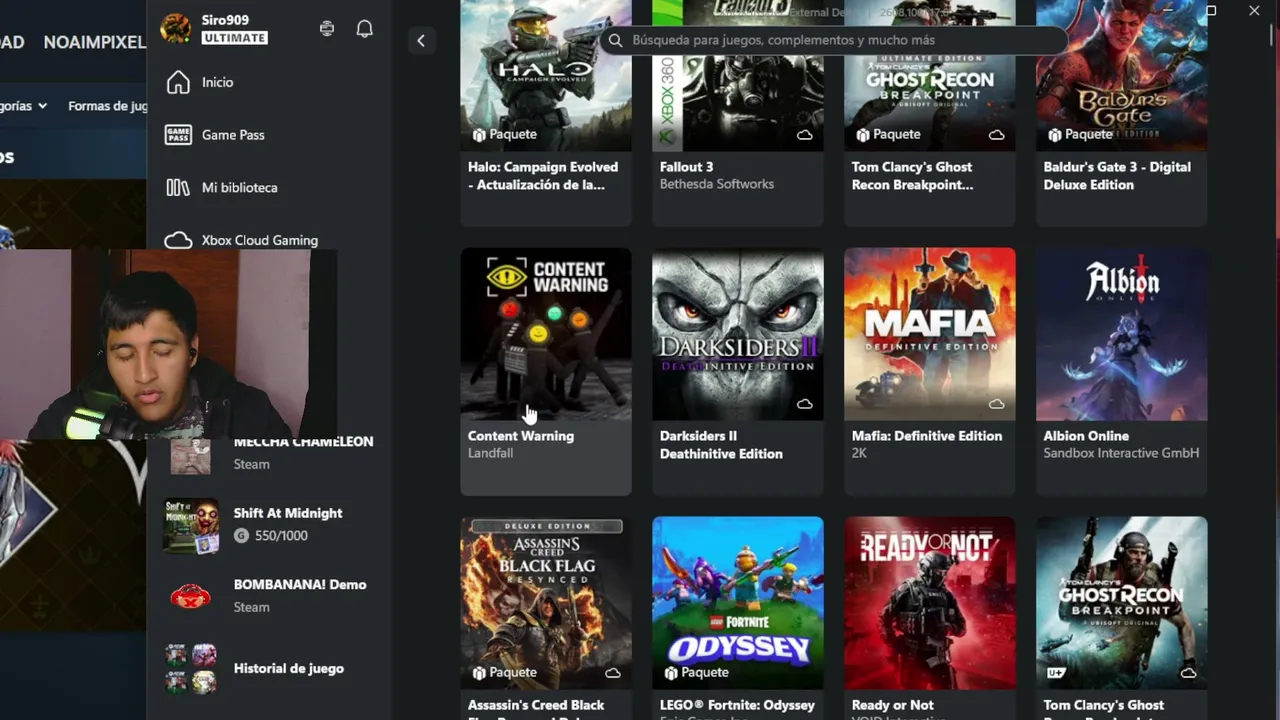Open the print queue icon near profile
Viewport: 1280px width, 720px height.
pyautogui.click(x=327, y=29)
